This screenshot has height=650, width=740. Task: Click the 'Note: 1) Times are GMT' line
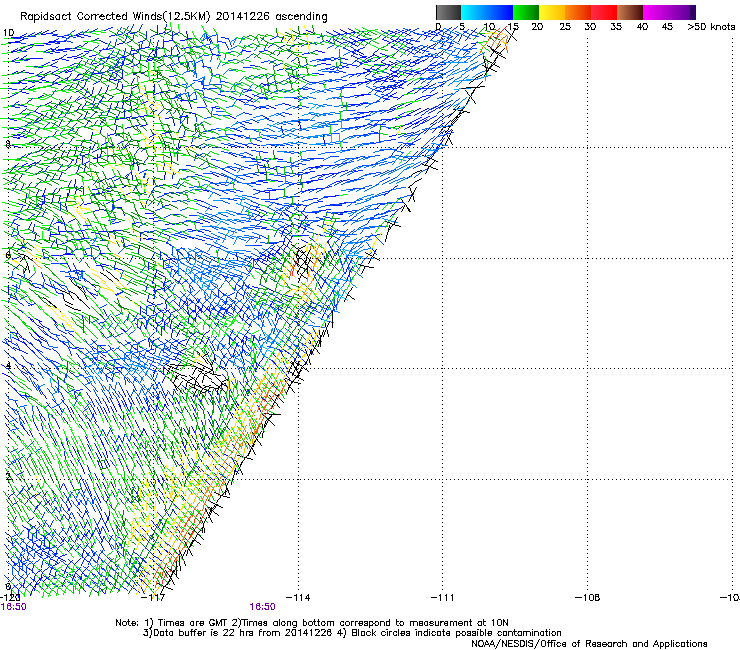(x=312, y=623)
